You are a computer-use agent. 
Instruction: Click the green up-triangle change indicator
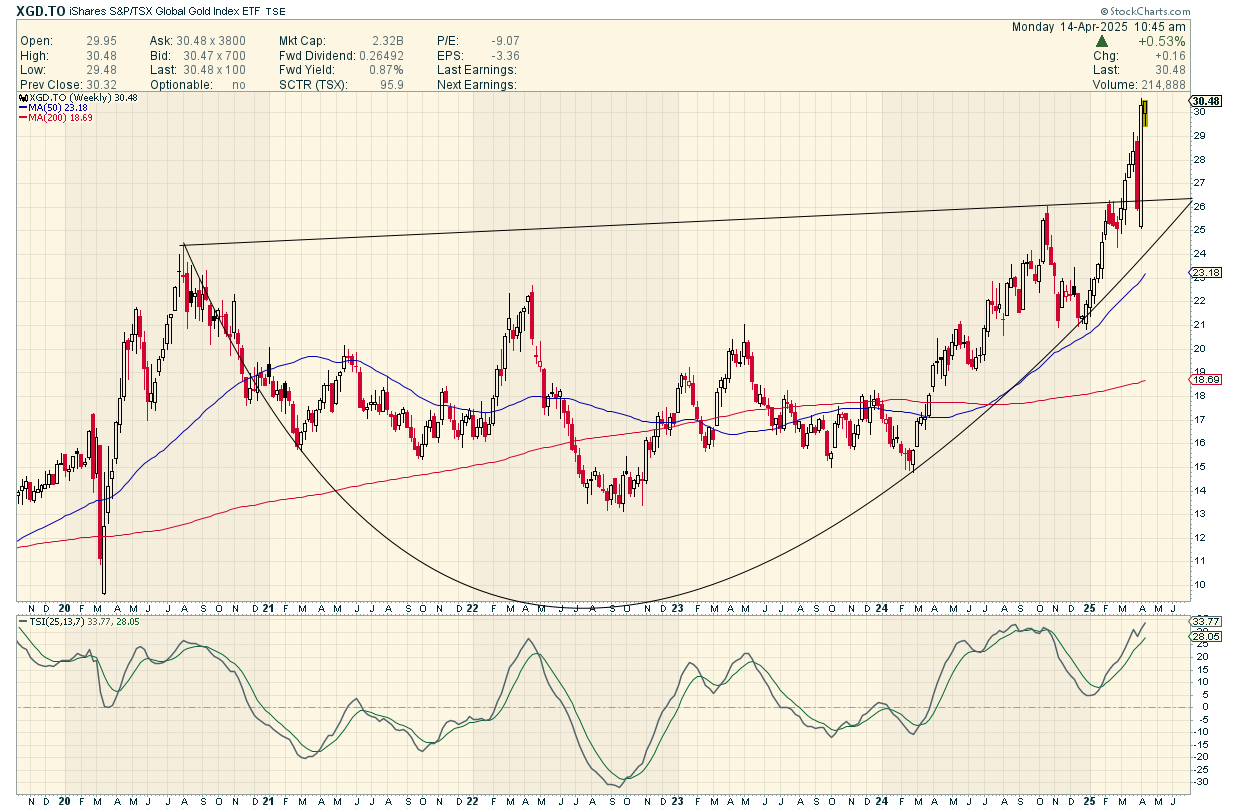1102,41
